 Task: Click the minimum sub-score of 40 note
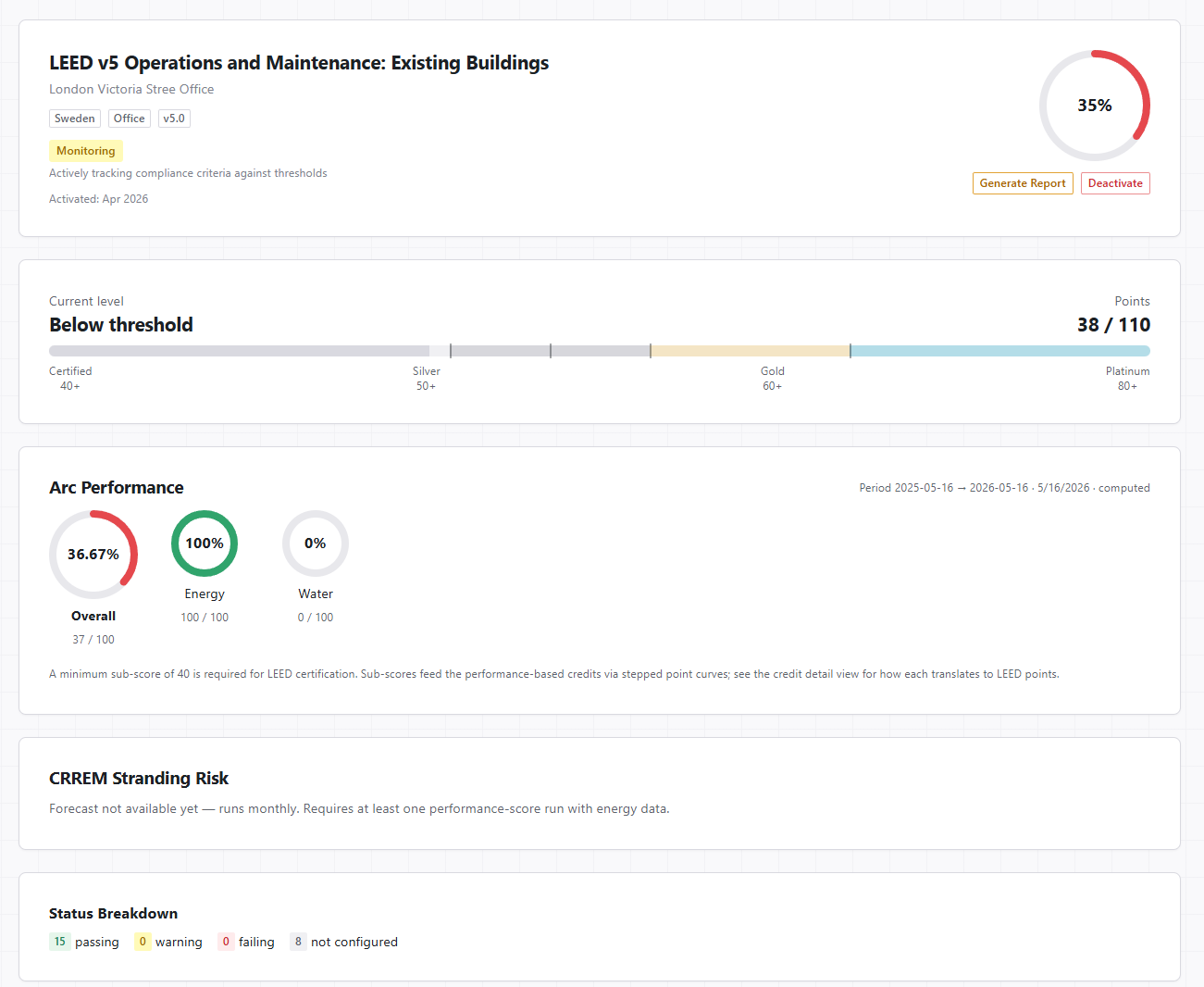(554, 674)
